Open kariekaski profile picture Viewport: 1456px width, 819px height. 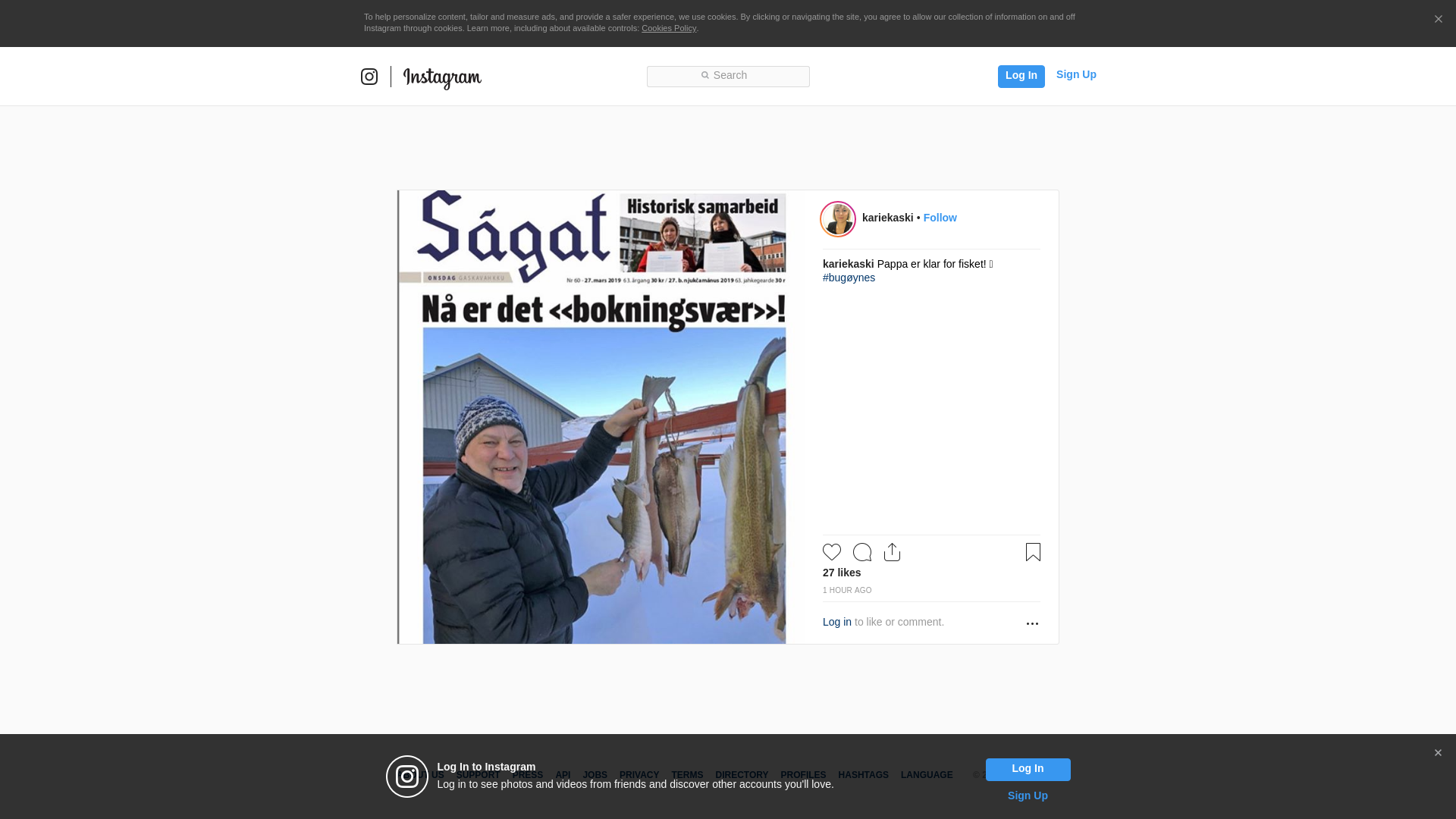[838, 219]
